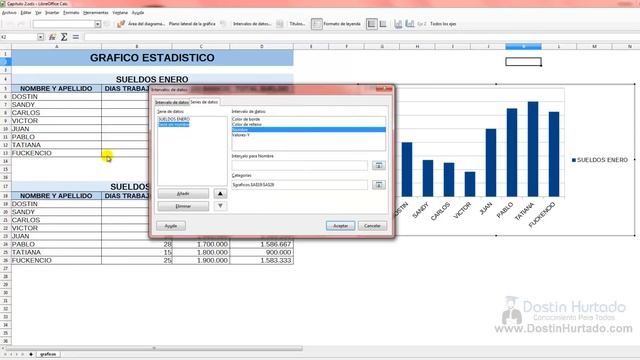Open the chart element selector dropdown
The width and height of the screenshot is (640, 360).
click(x=98, y=24)
